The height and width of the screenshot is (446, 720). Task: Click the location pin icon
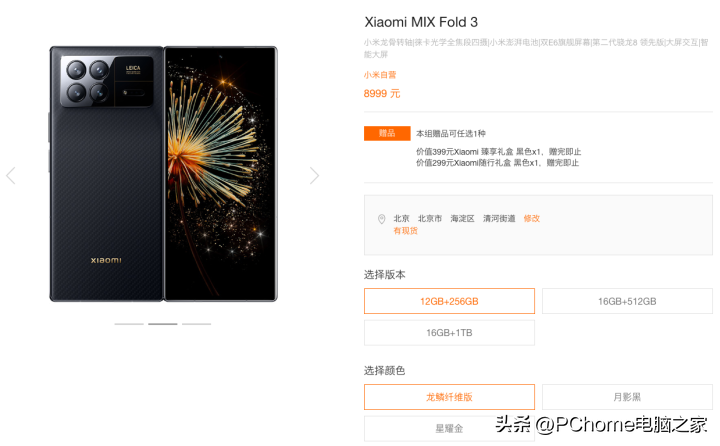tap(381, 219)
